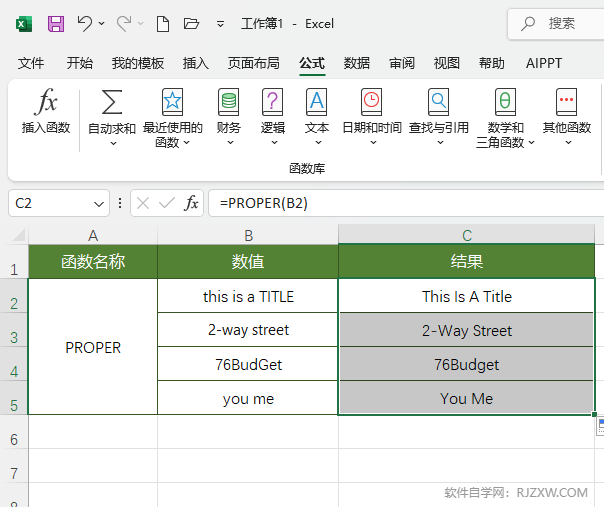The image size is (604, 507).
Task: Open Lookup and Reference (查找与引用) functions
Action: pyautogui.click(x=438, y=102)
